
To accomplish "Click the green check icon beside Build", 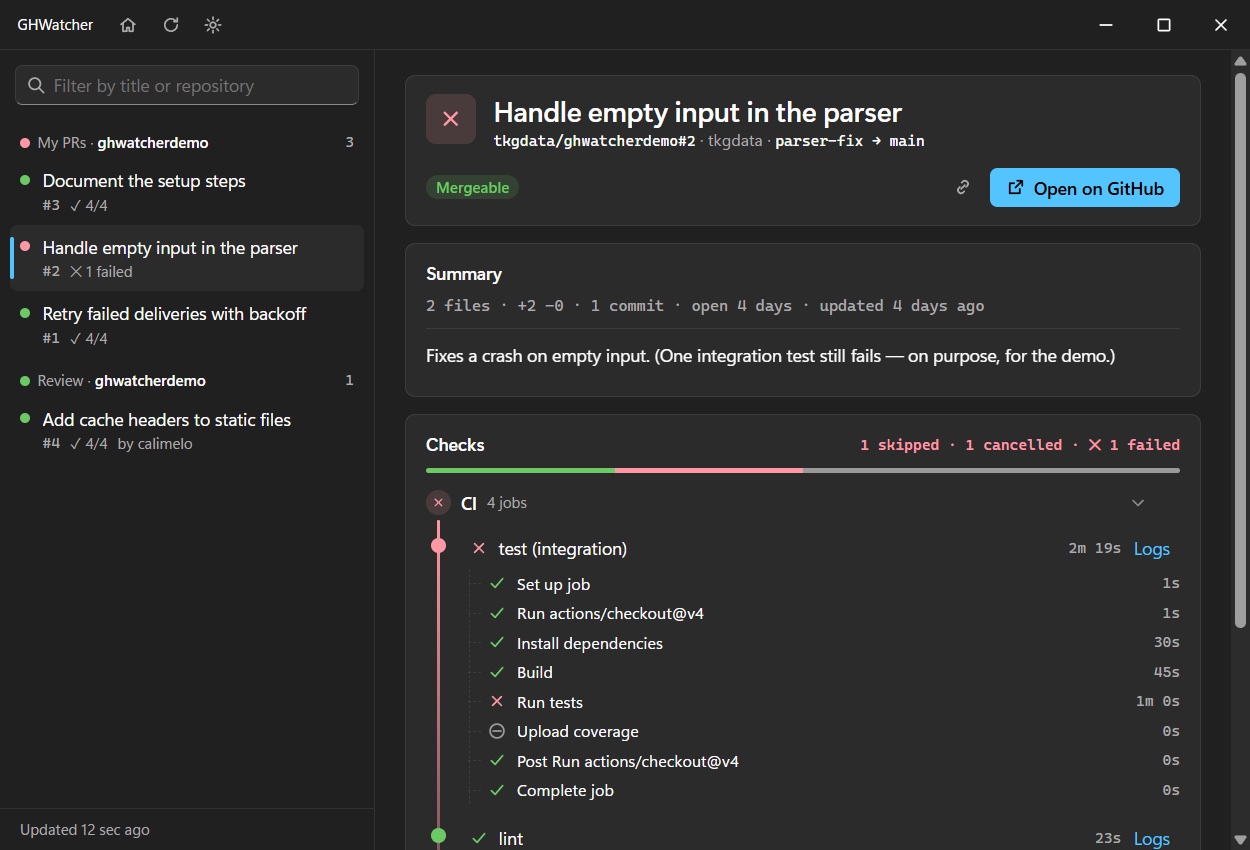I will 497,672.
